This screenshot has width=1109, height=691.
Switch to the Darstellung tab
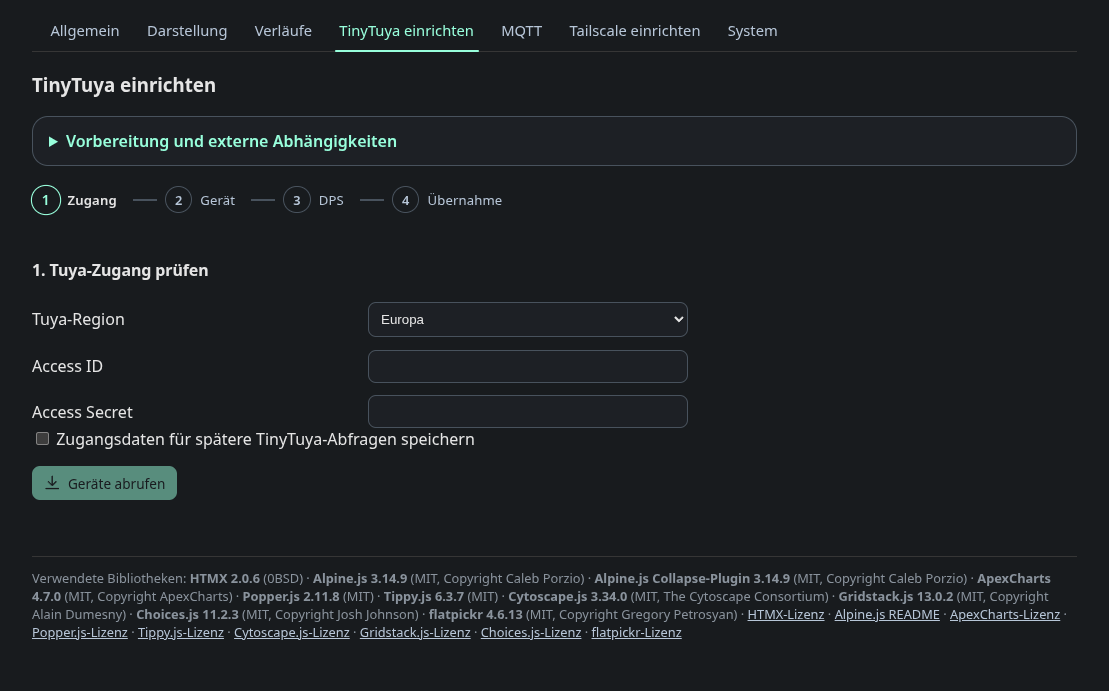(187, 31)
